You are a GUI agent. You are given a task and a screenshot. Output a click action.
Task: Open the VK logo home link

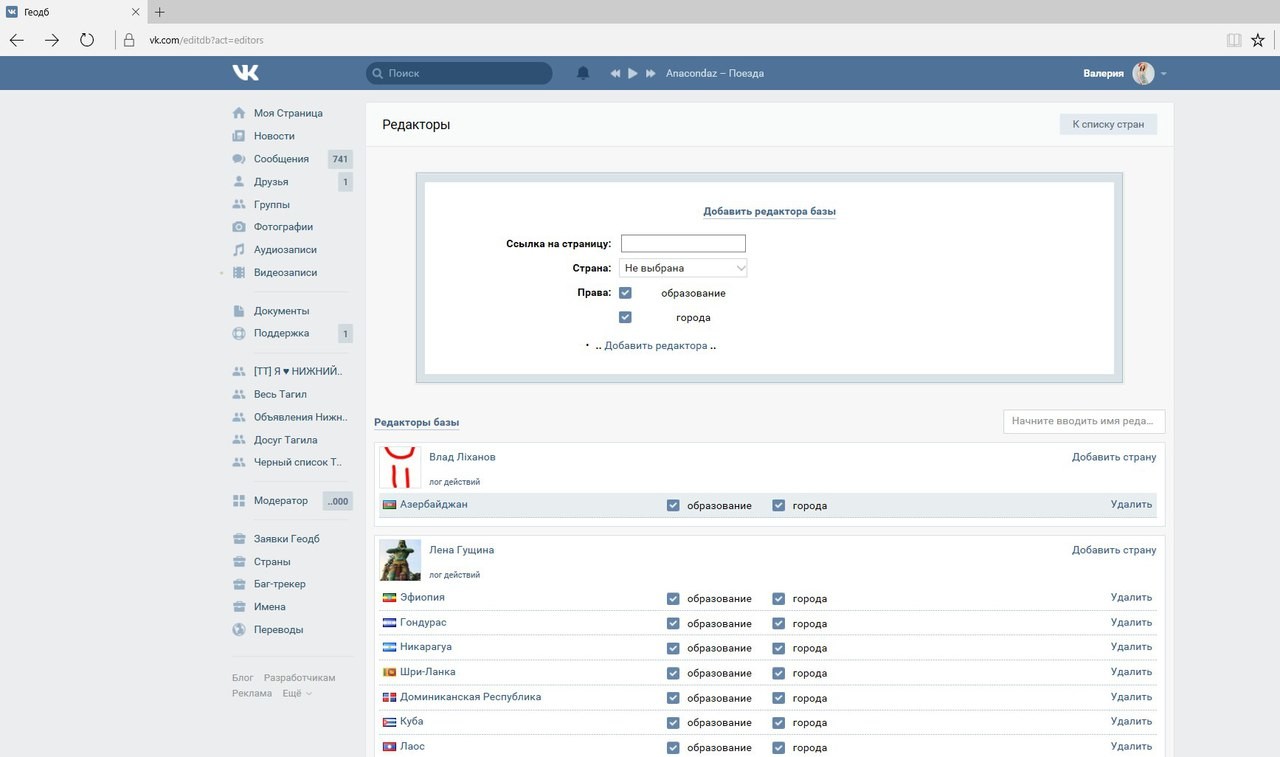[245, 73]
